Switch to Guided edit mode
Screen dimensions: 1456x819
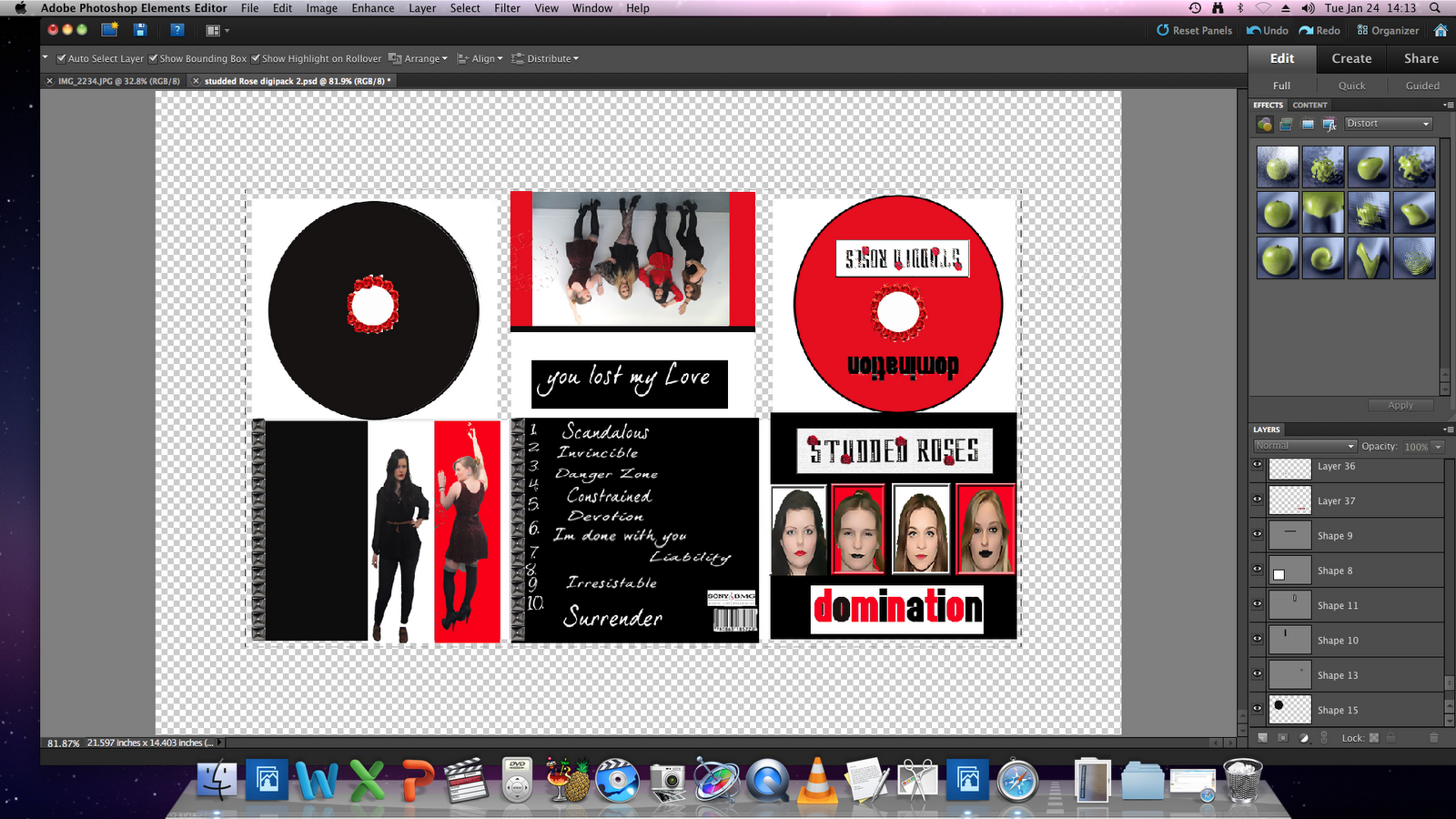click(x=1422, y=86)
